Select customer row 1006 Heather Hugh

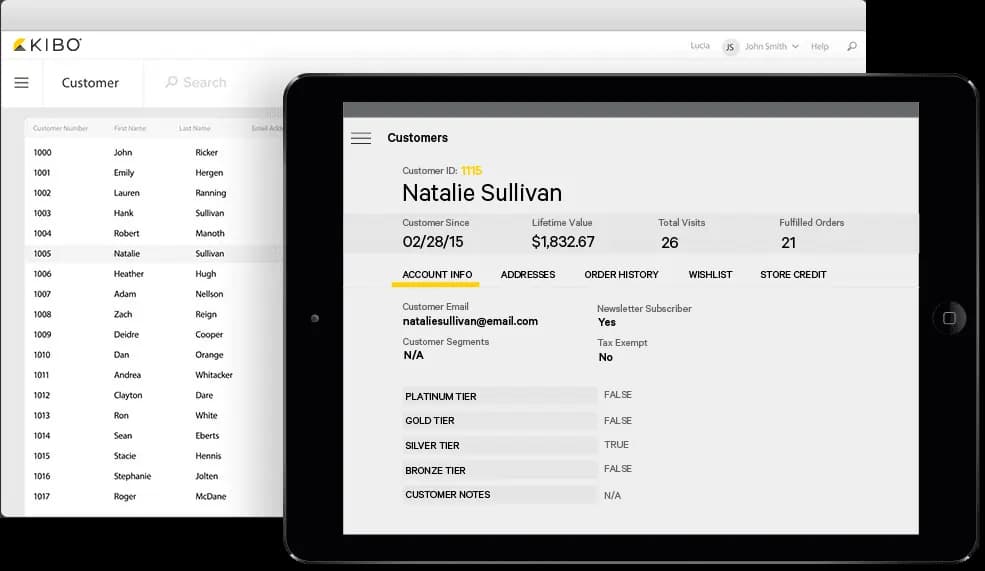[154, 273]
